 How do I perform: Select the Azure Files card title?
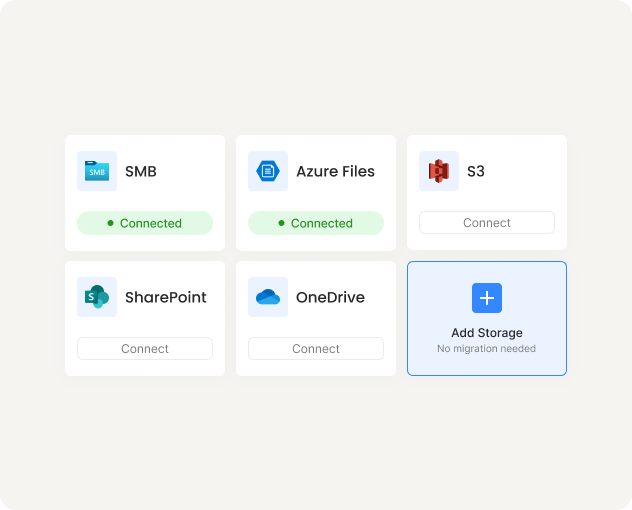click(x=335, y=171)
